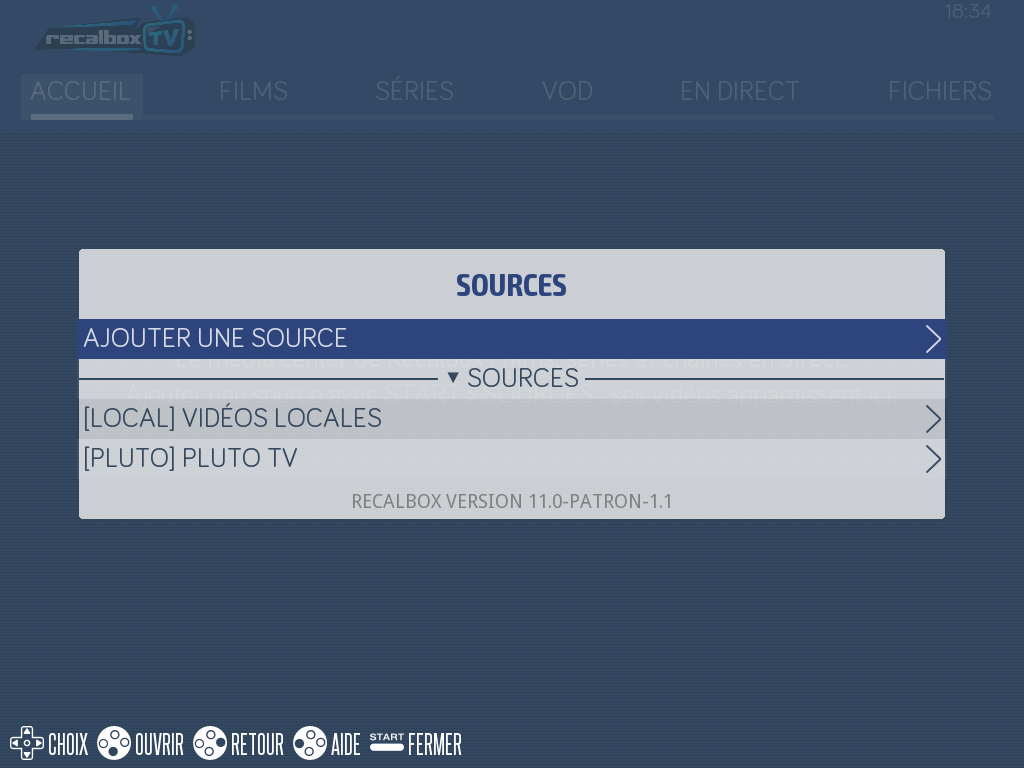
Task: Collapse the SOURCES section triangle
Action: point(453,377)
